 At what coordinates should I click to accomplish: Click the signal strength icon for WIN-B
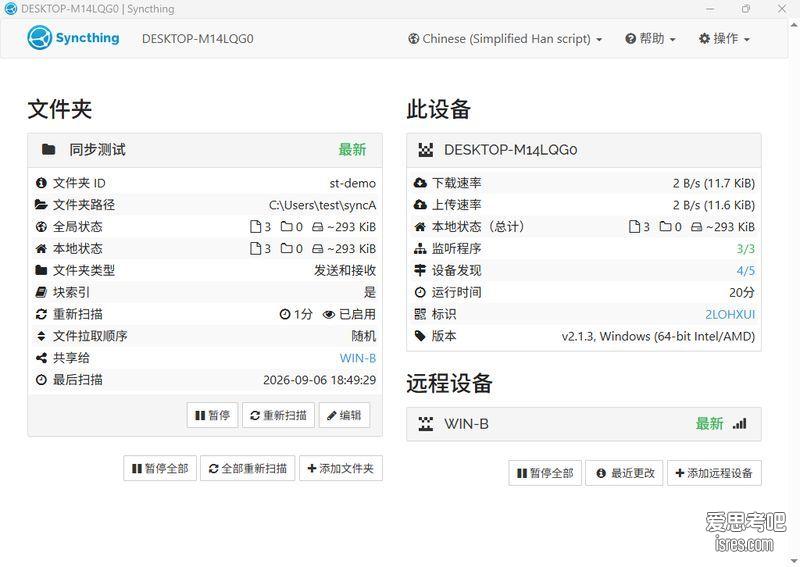click(739, 424)
